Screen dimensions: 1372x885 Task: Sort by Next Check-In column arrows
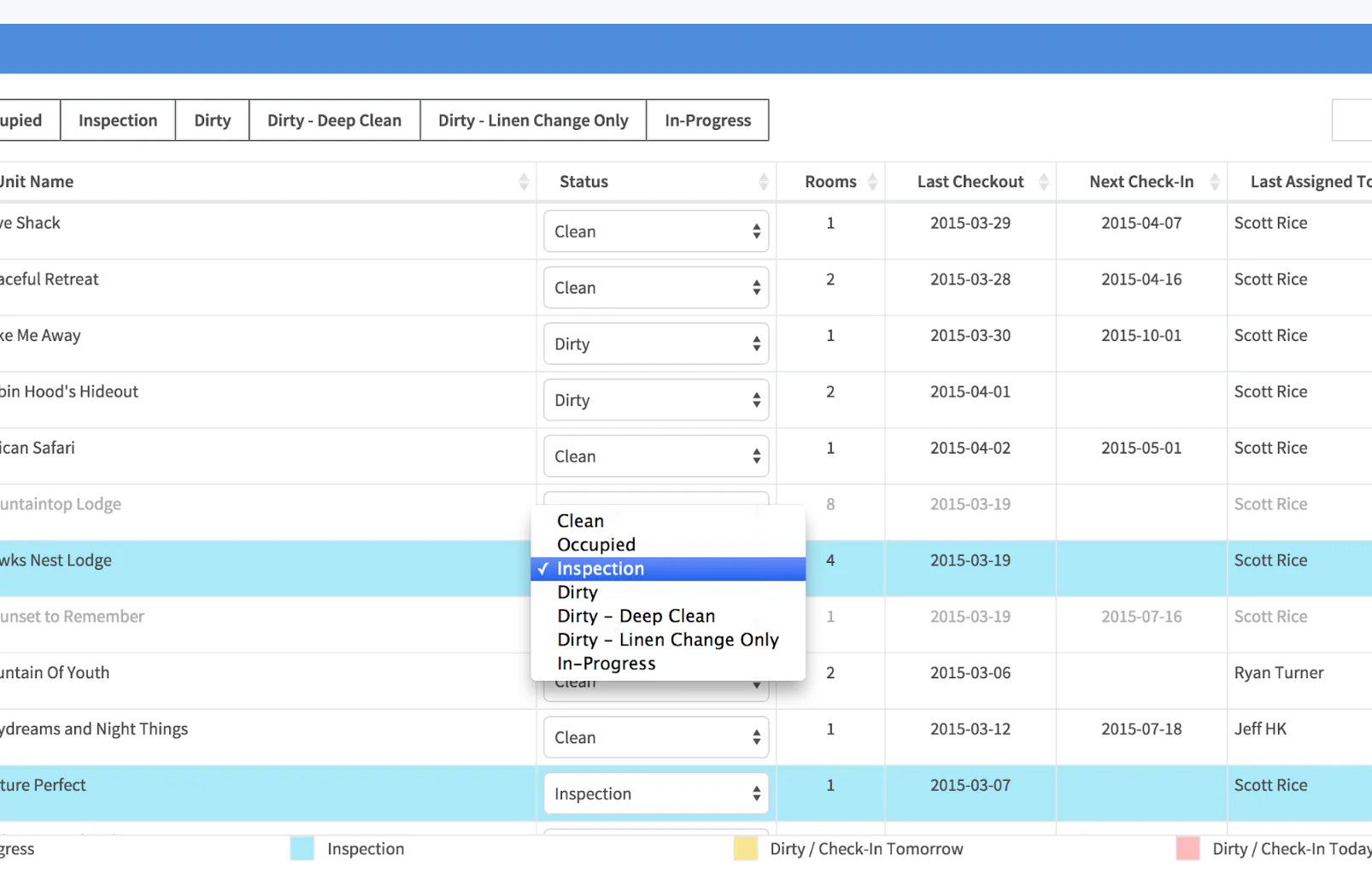coord(1214,182)
